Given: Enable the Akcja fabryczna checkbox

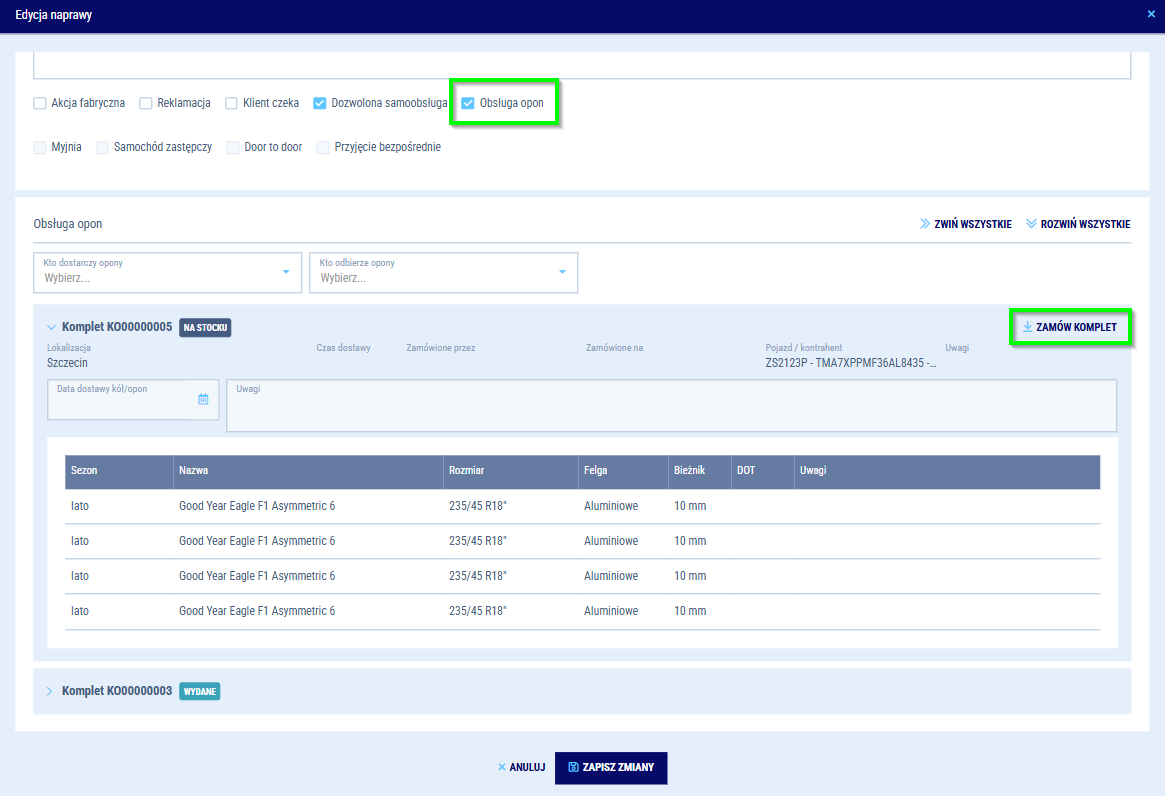Looking at the screenshot, I should pyautogui.click(x=40, y=103).
